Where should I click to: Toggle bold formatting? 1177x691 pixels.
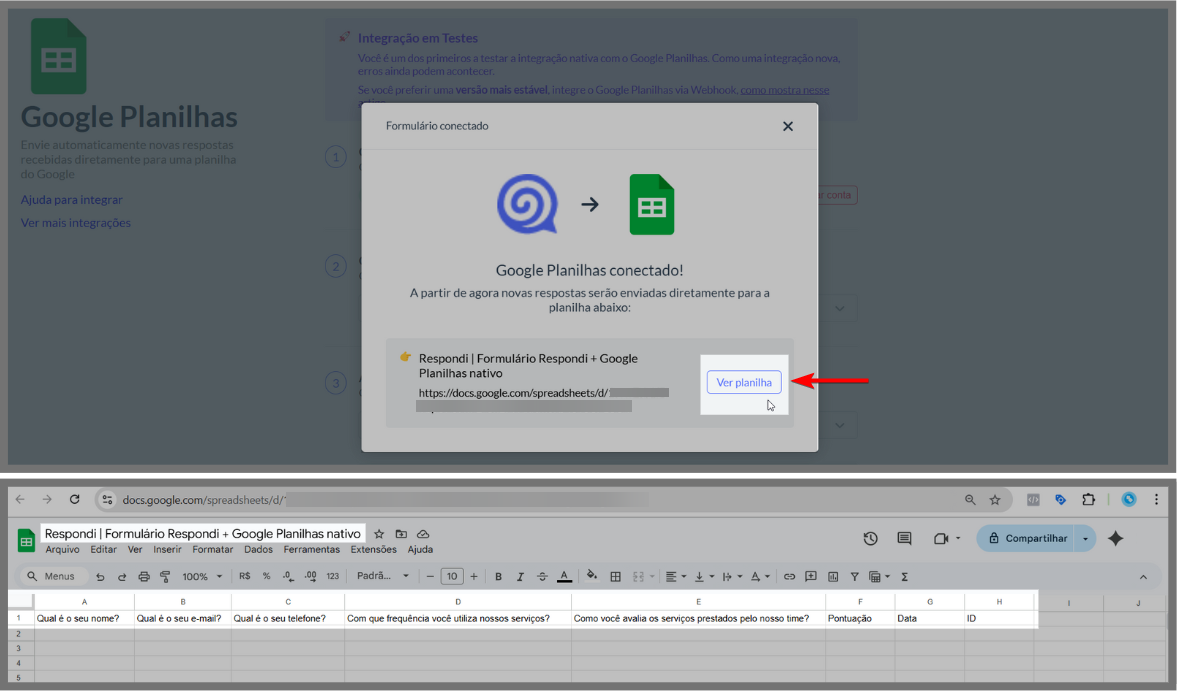[498, 576]
